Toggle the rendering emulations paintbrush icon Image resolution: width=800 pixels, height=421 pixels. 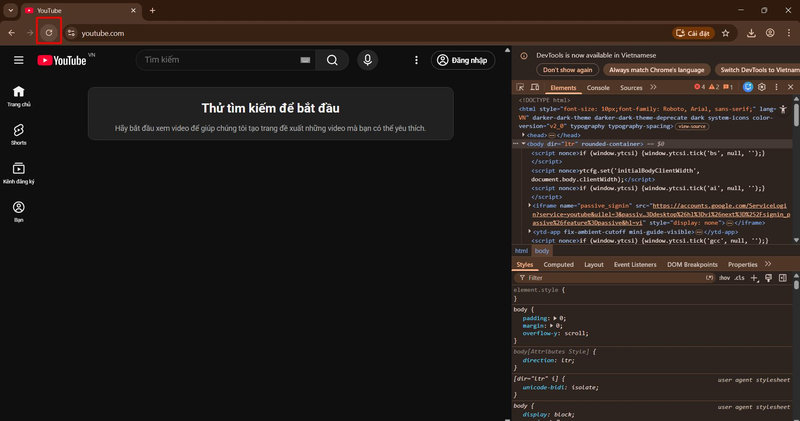pyautogui.click(x=768, y=278)
